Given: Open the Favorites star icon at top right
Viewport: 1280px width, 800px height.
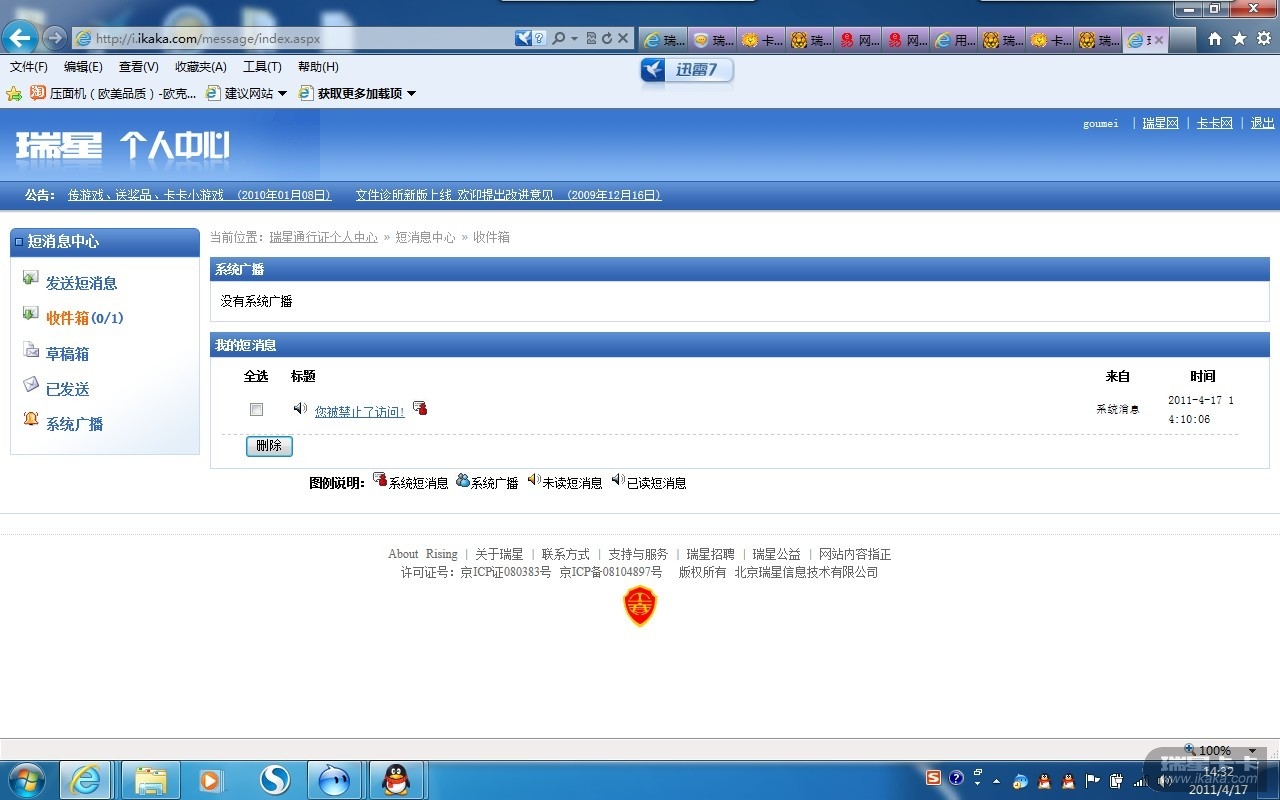Looking at the screenshot, I should point(1239,39).
